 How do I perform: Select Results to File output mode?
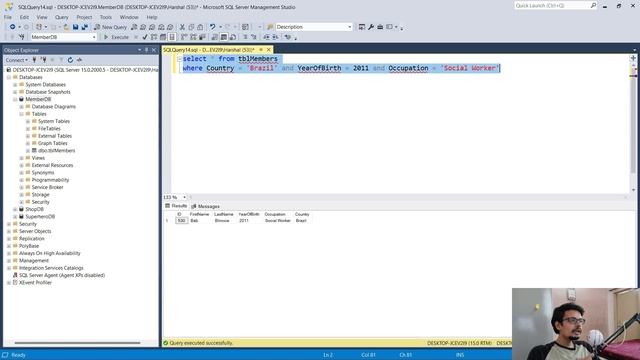233,37
